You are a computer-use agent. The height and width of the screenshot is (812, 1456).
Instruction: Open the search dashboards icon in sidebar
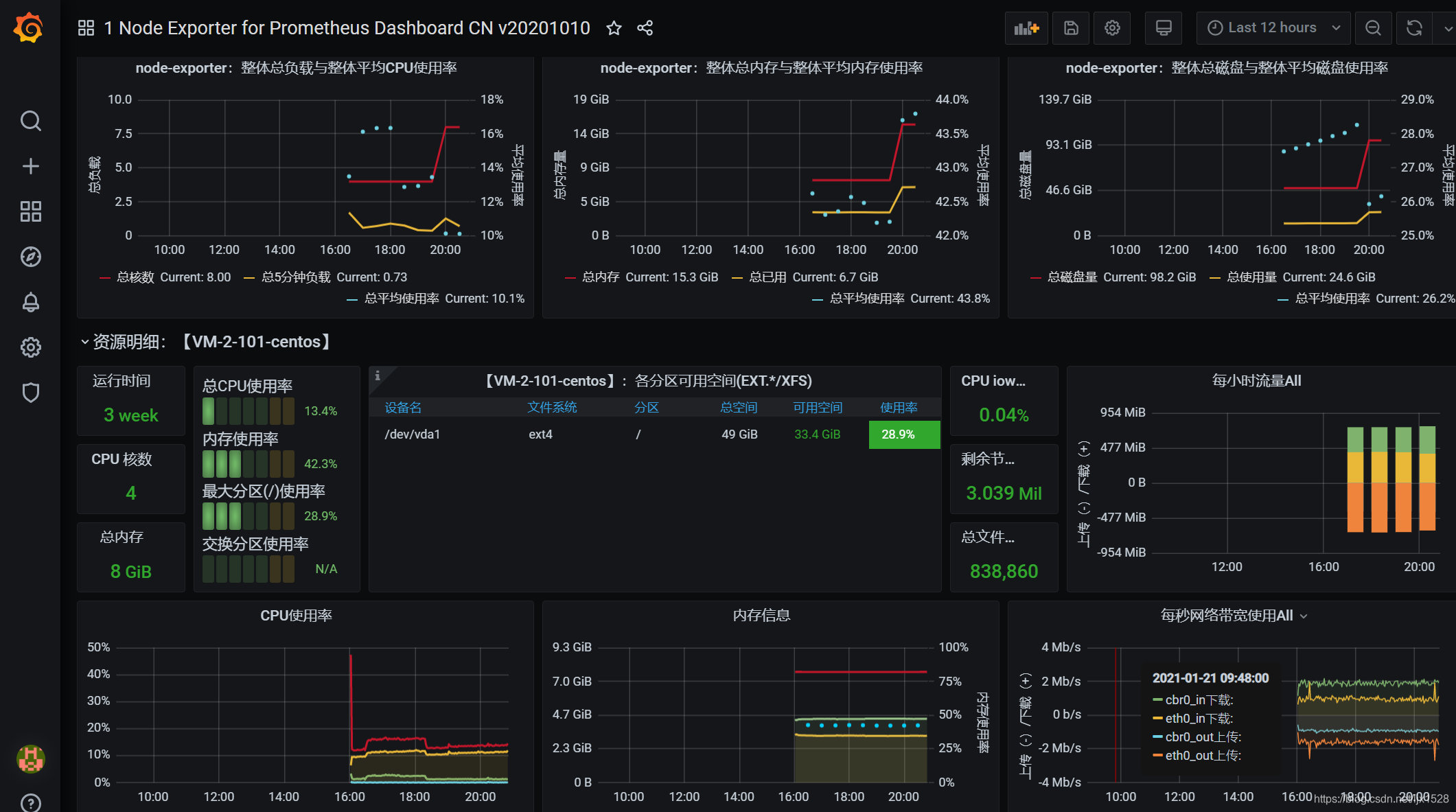[31, 121]
